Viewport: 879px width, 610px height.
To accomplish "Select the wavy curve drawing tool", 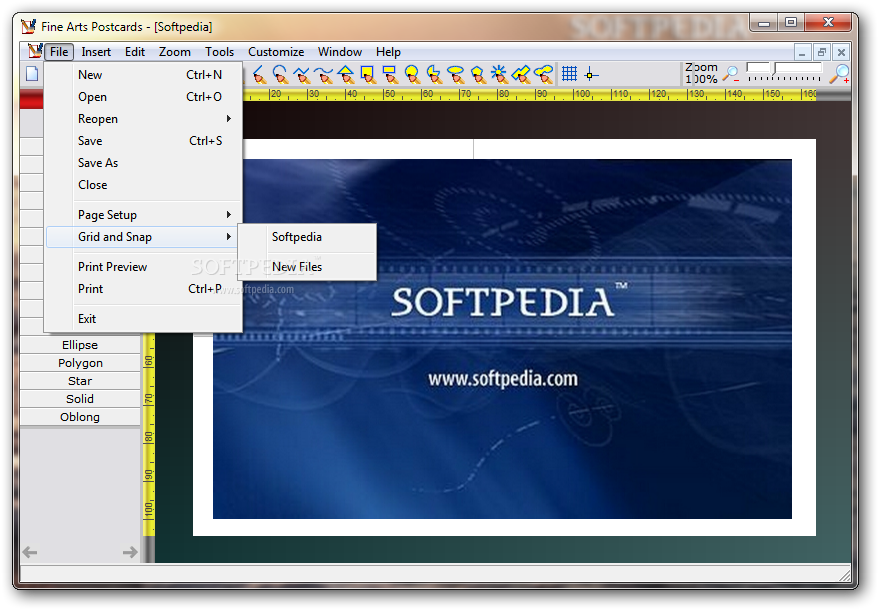I will 323,74.
